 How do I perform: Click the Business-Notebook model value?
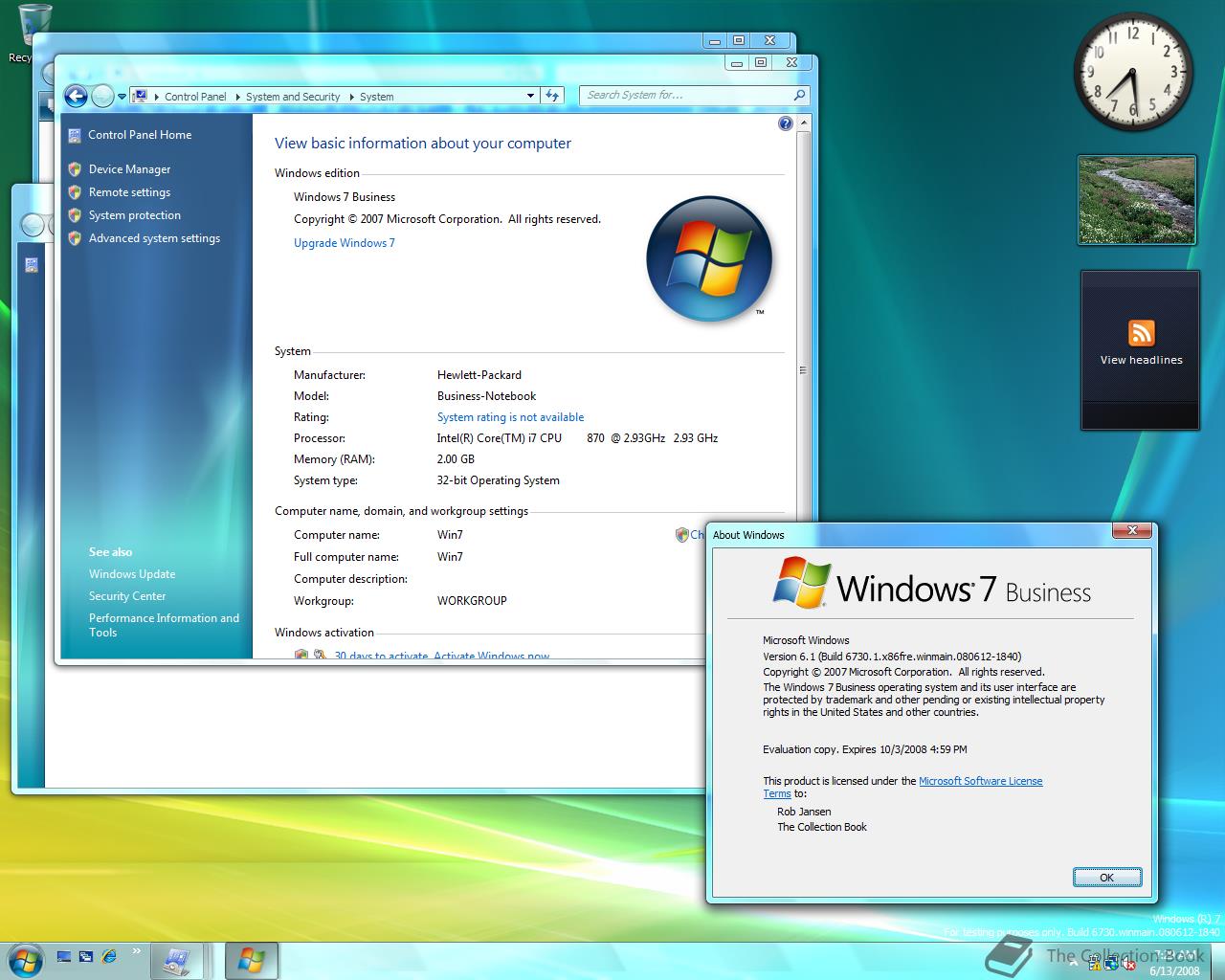(486, 396)
